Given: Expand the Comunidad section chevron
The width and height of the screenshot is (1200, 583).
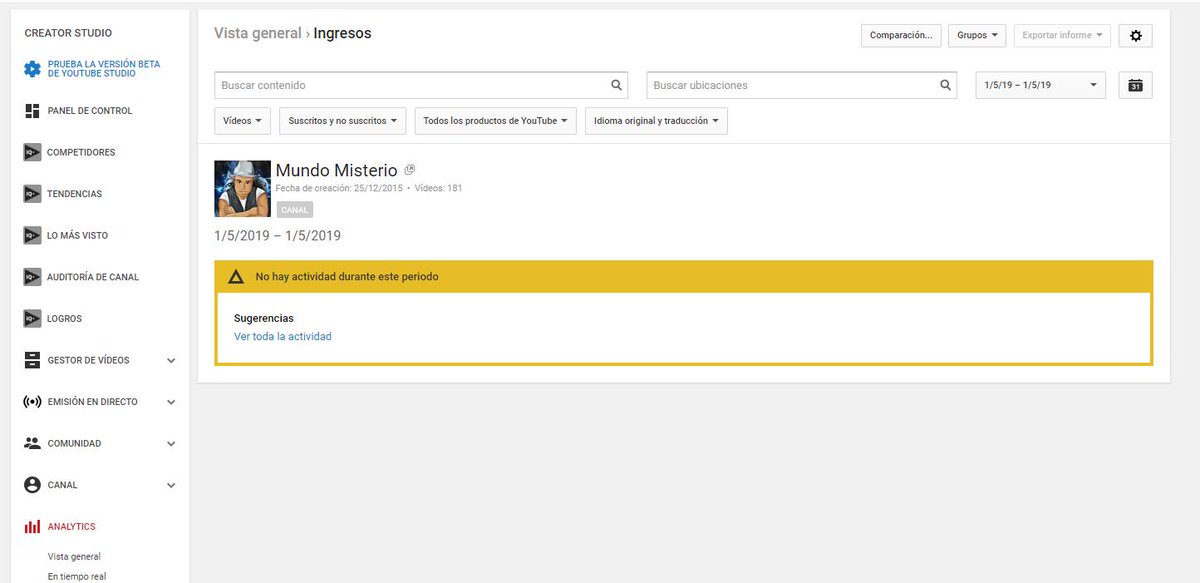Looking at the screenshot, I should click(x=171, y=444).
